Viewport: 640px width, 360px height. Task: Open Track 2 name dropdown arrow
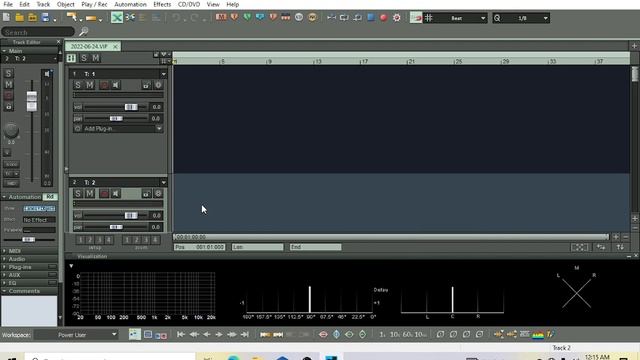coord(163,182)
